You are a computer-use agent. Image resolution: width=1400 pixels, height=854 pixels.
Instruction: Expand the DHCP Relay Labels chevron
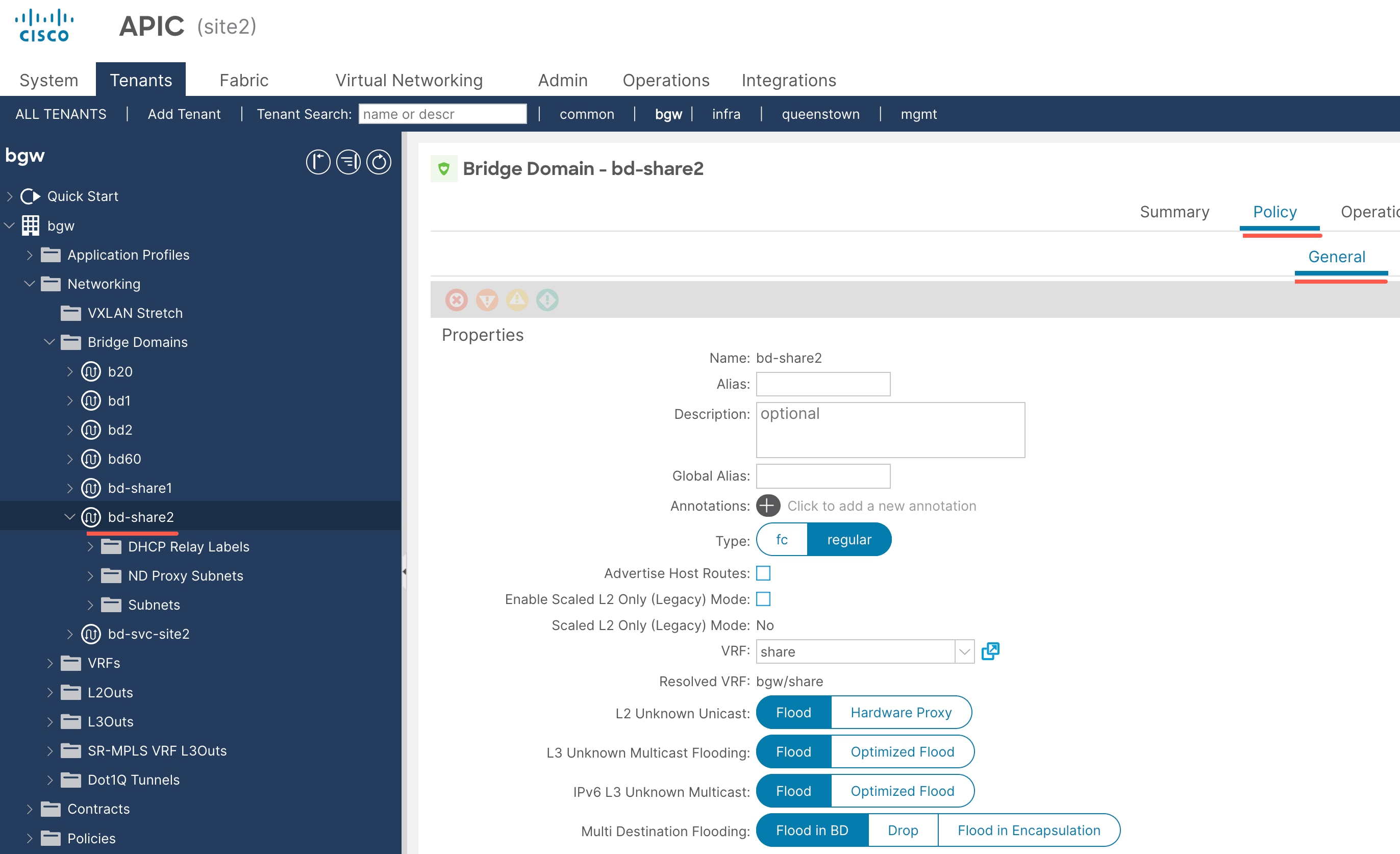click(x=90, y=546)
